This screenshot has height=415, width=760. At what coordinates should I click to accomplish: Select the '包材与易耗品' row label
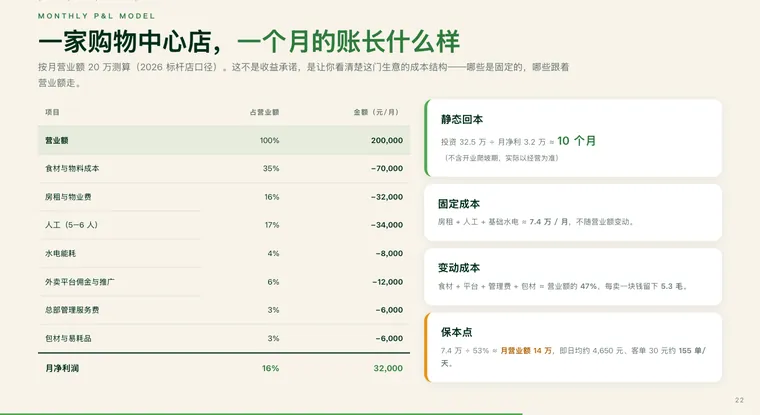click(x=68, y=338)
